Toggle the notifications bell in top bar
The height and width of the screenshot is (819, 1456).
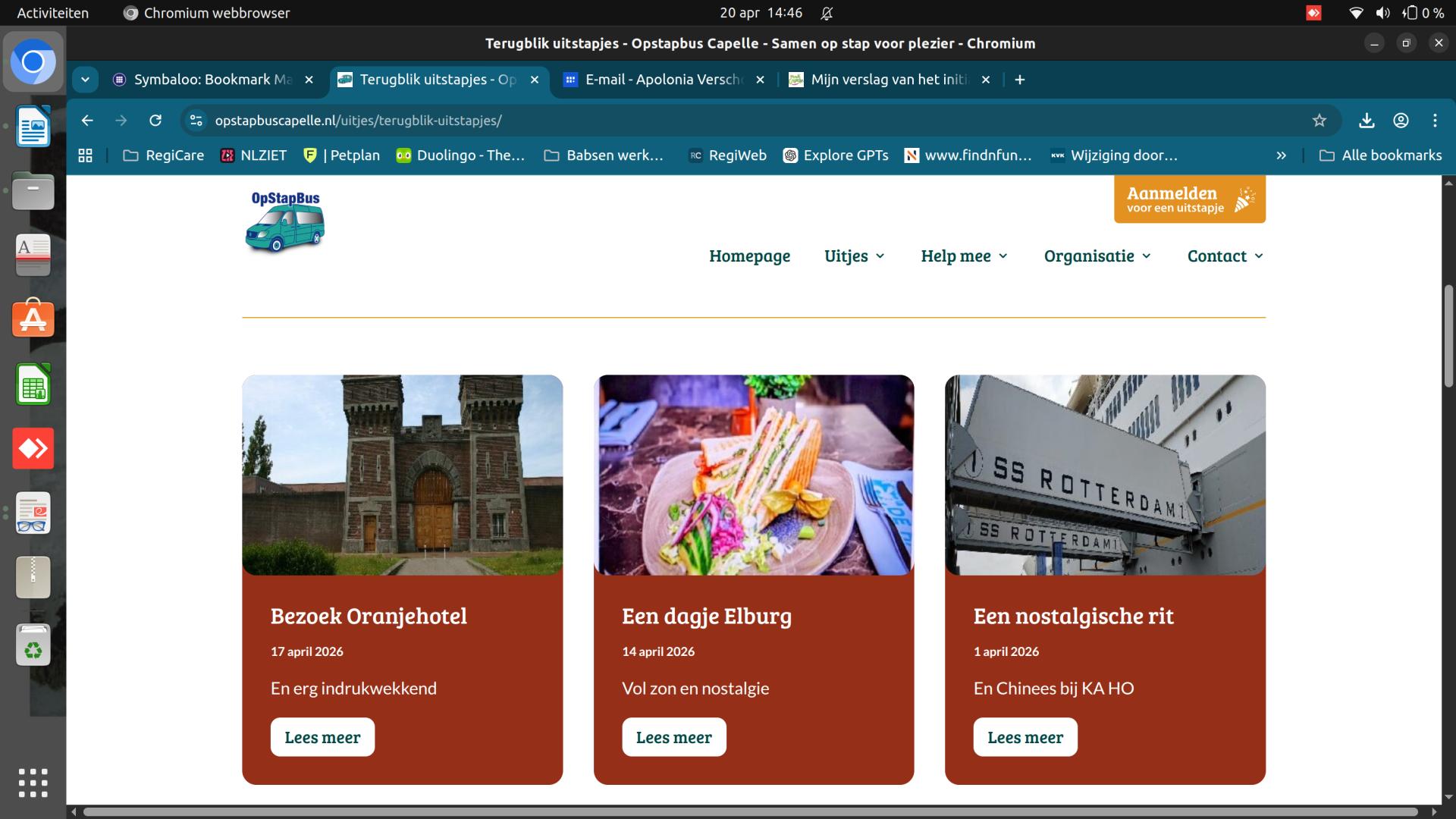tap(827, 13)
